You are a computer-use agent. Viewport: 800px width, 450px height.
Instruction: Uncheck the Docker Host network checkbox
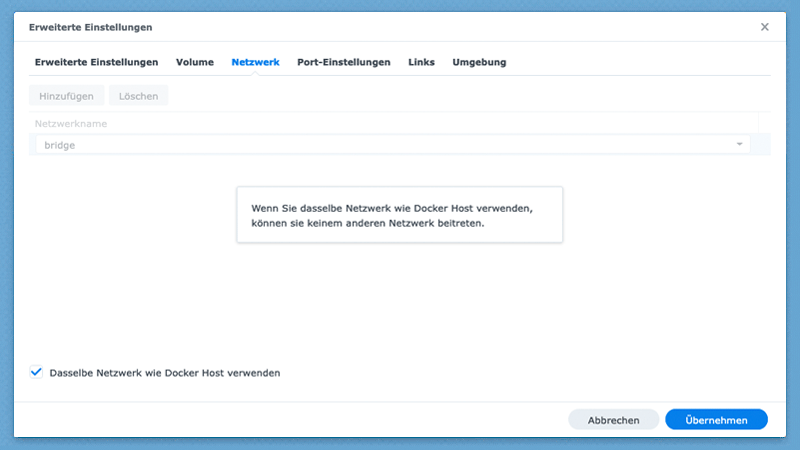37,372
